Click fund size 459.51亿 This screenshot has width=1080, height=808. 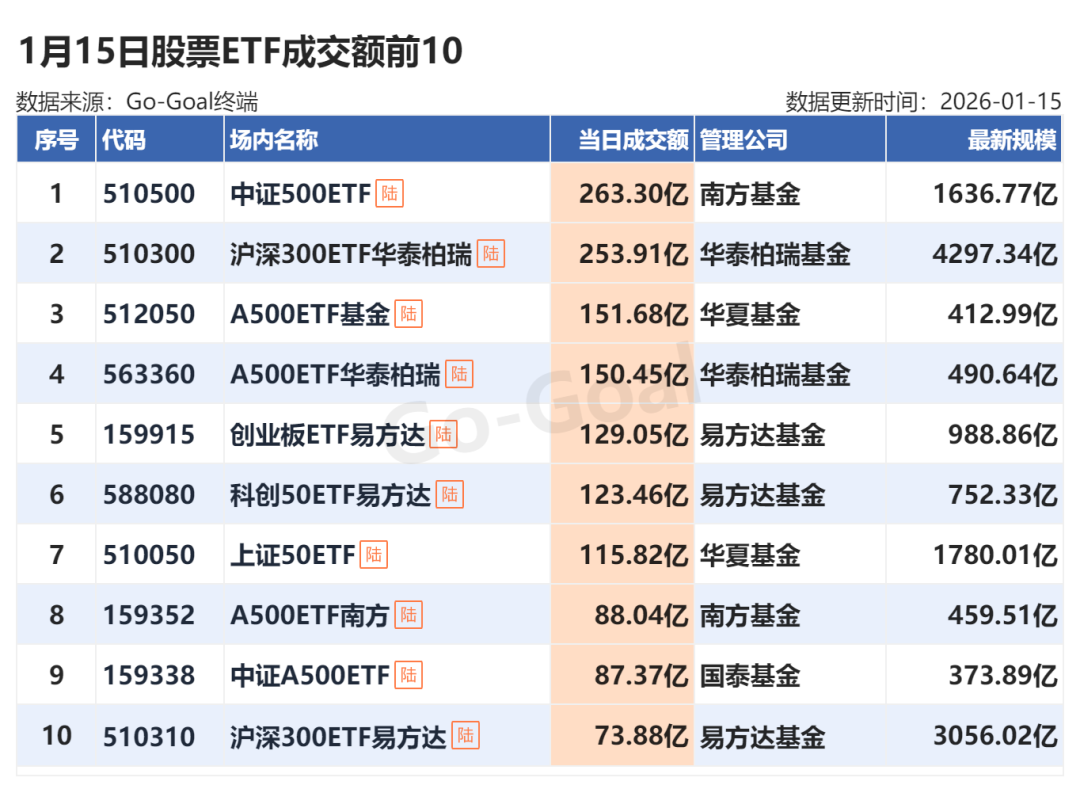tap(1003, 616)
